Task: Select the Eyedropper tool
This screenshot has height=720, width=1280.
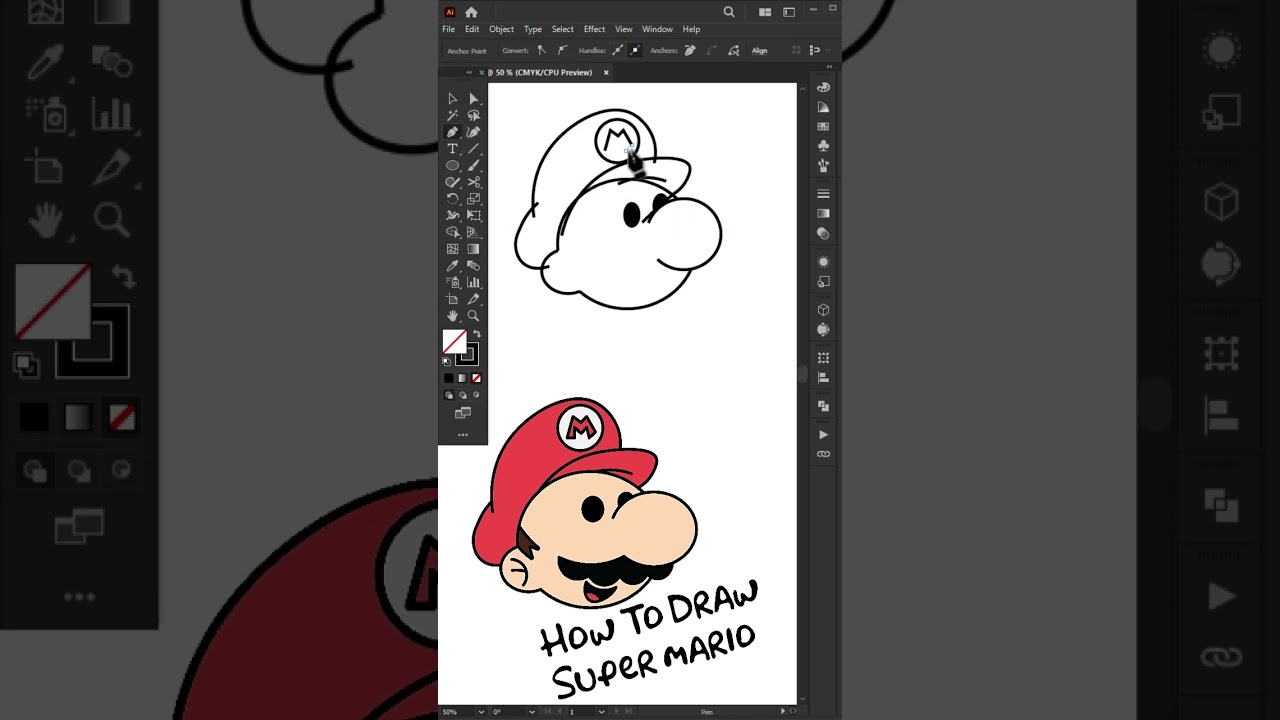Action: [x=452, y=266]
